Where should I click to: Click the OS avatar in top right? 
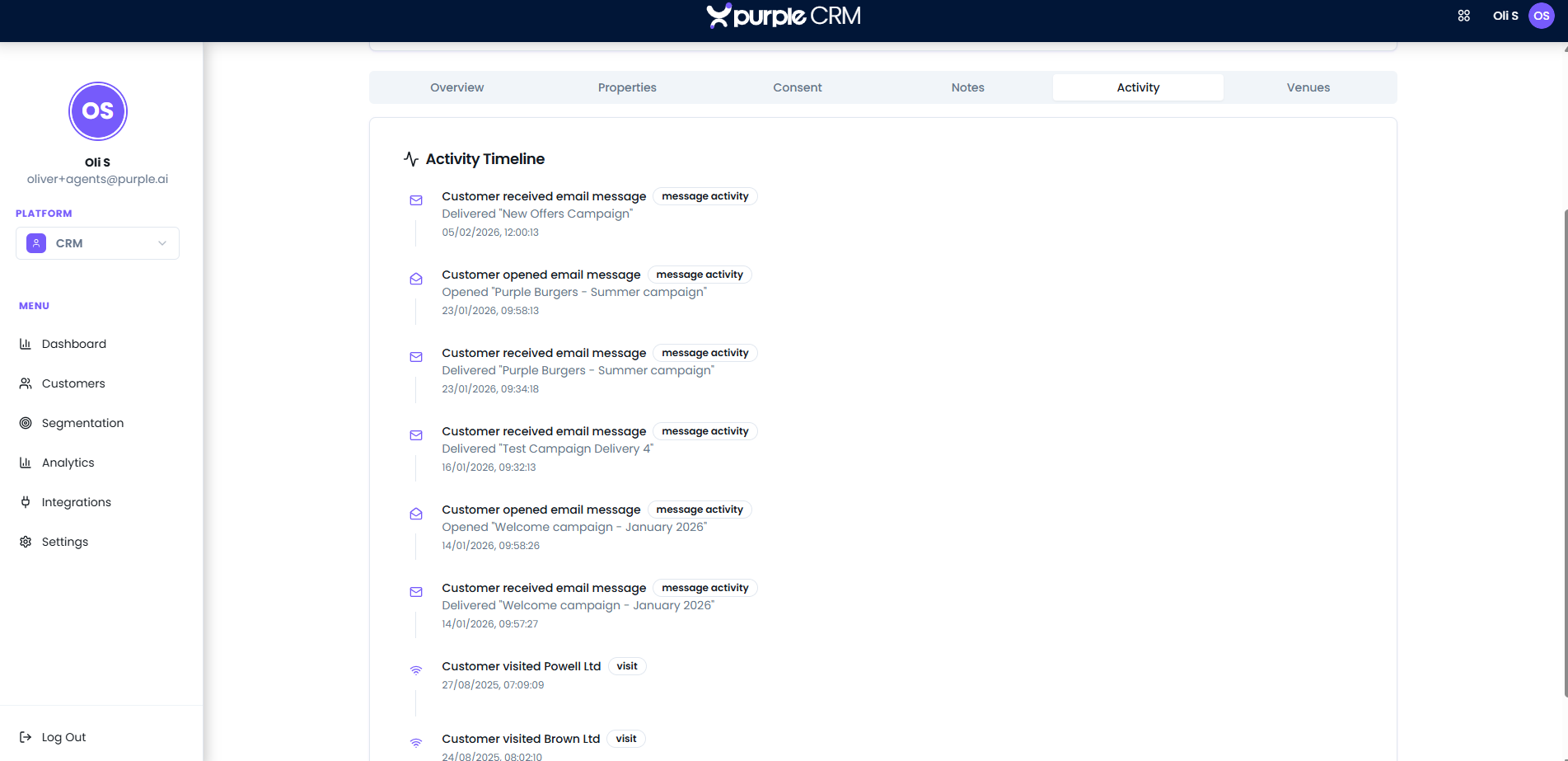(x=1542, y=16)
